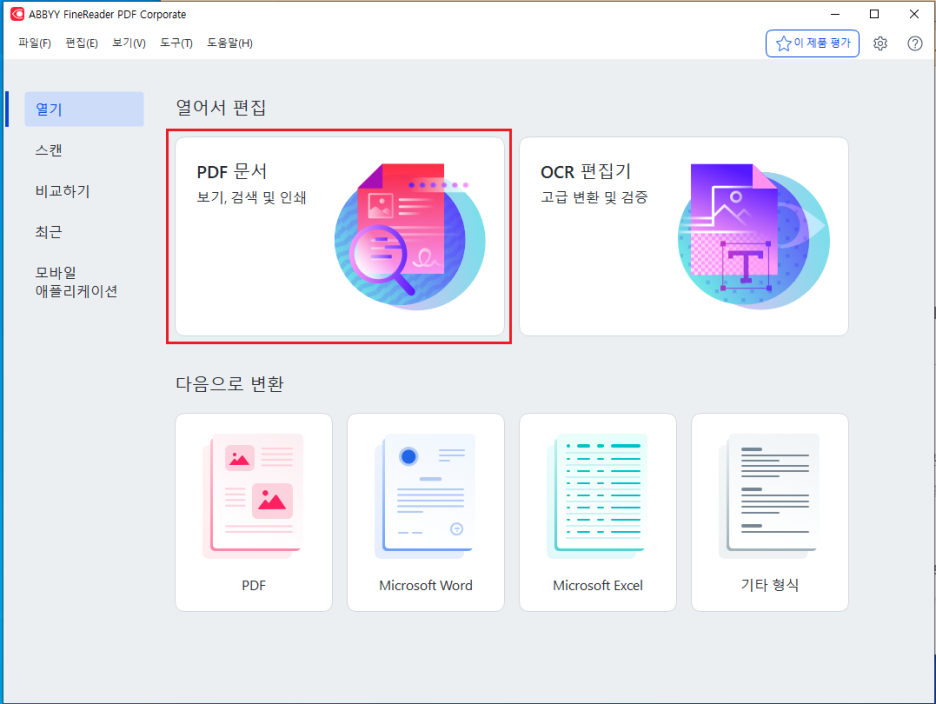Viewport: 936px width, 704px height.
Task: Open the 보기(V) menu
Action: pyautogui.click(x=129, y=43)
